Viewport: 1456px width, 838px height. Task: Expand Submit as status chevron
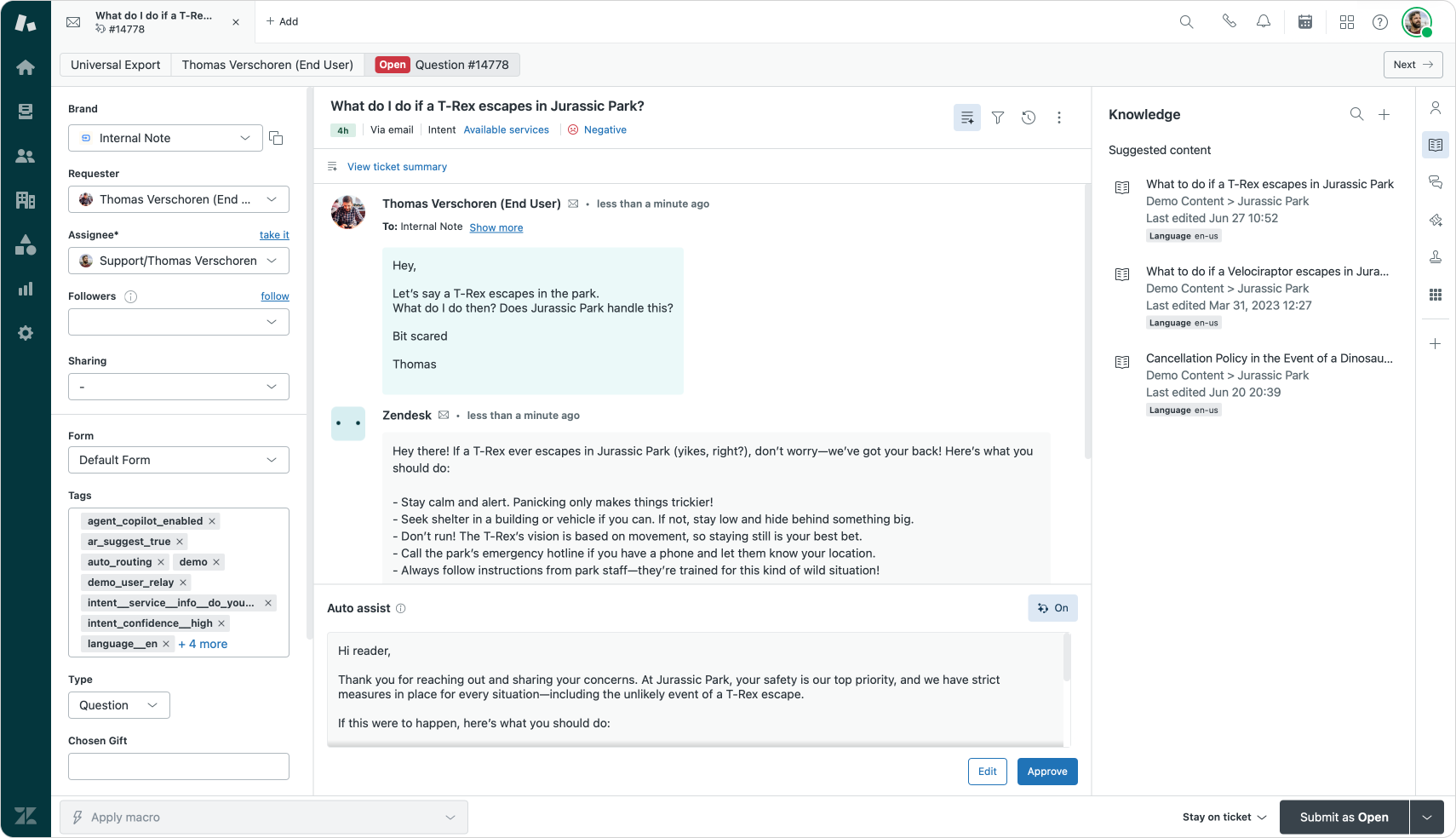(1427, 818)
